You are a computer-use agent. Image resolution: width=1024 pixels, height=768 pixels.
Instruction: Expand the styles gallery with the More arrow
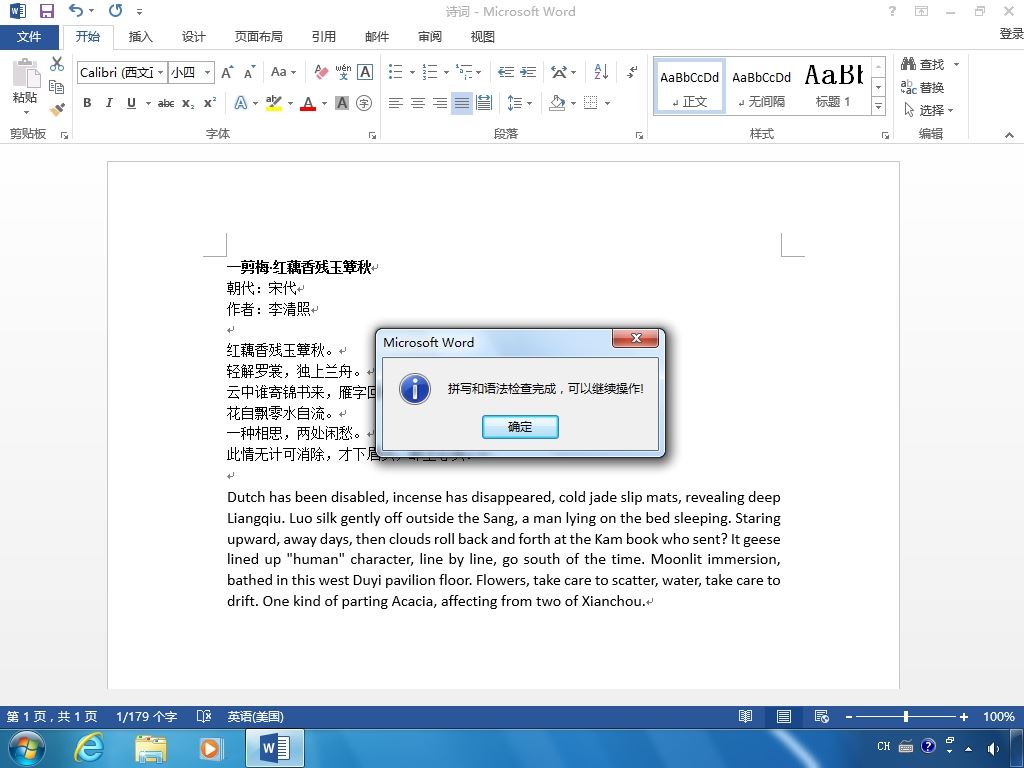click(878, 106)
